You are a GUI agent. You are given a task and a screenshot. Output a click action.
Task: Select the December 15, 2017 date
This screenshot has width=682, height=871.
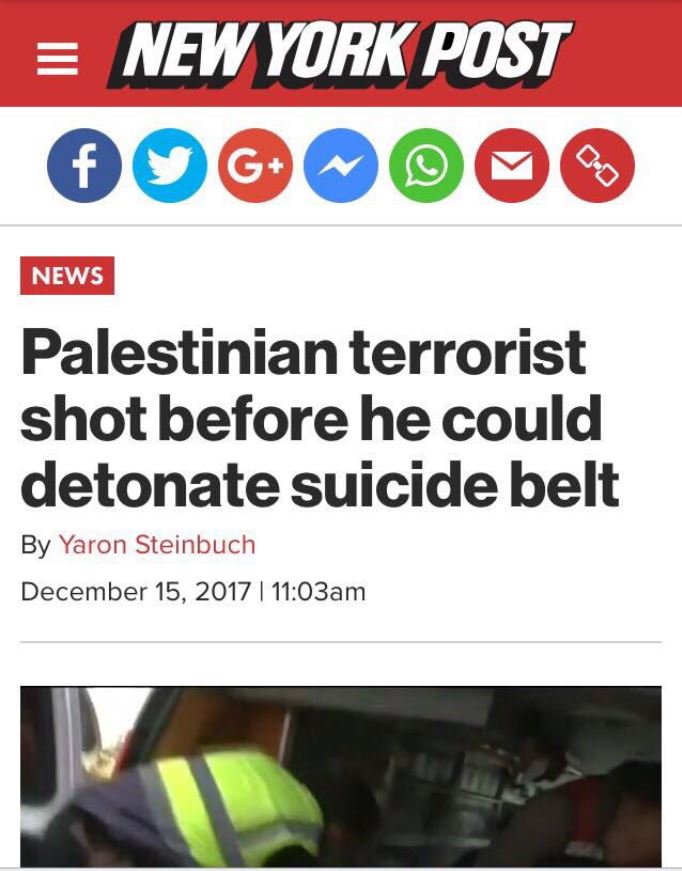point(136,592)
